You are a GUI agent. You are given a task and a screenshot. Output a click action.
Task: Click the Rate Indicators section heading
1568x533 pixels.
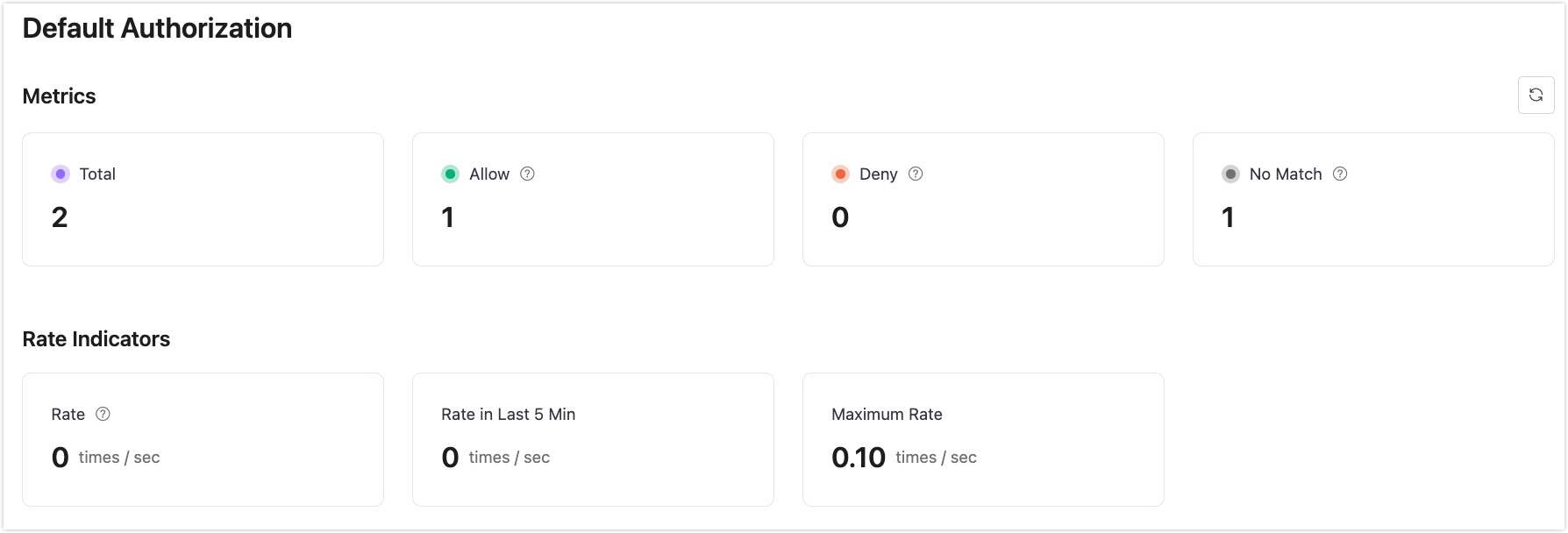tap(96, 338)
